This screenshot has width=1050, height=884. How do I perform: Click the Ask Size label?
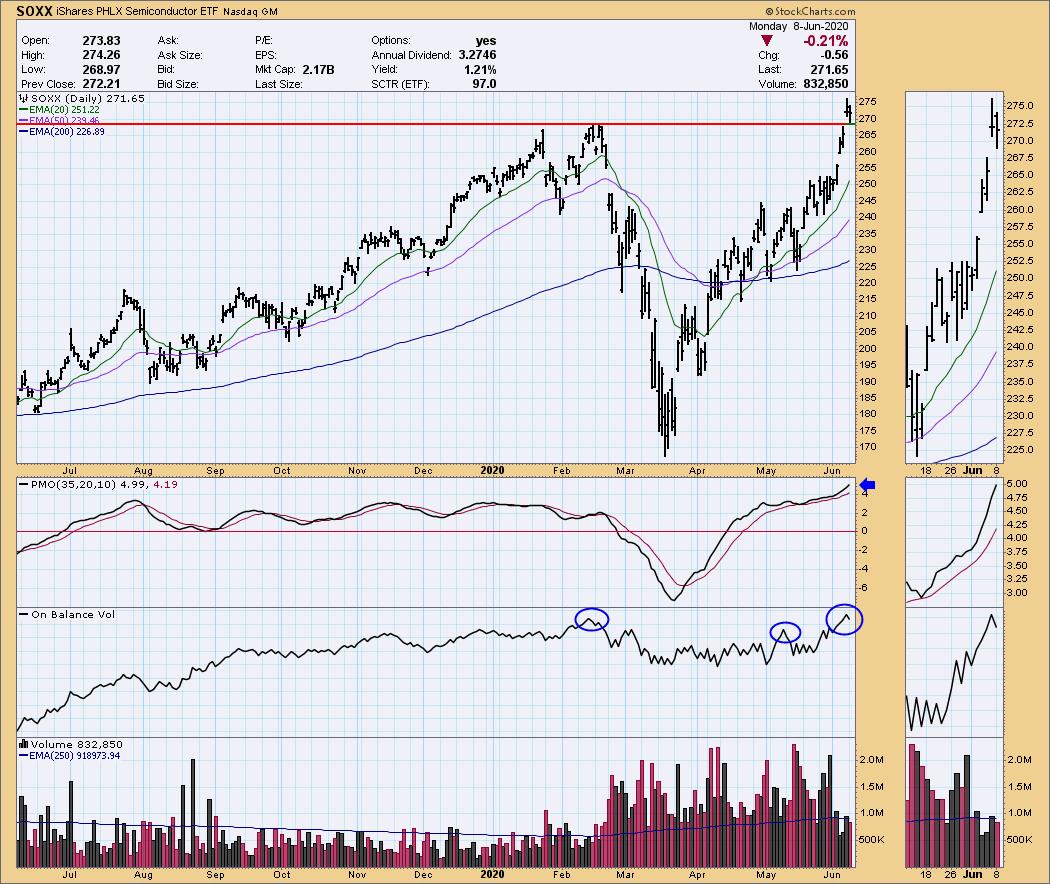[x=179, y=55]
